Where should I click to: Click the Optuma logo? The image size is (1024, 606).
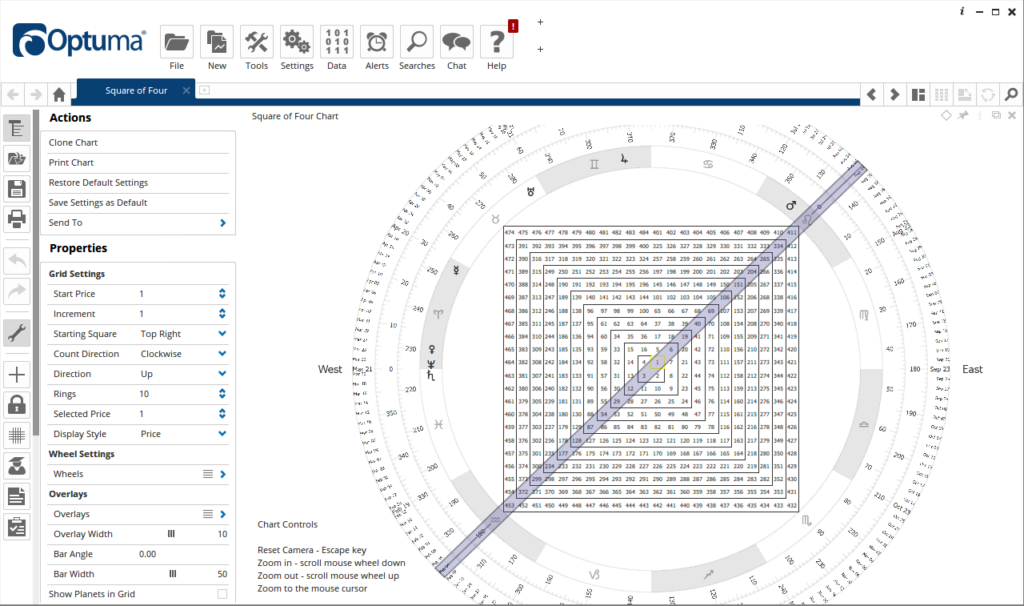78,40
